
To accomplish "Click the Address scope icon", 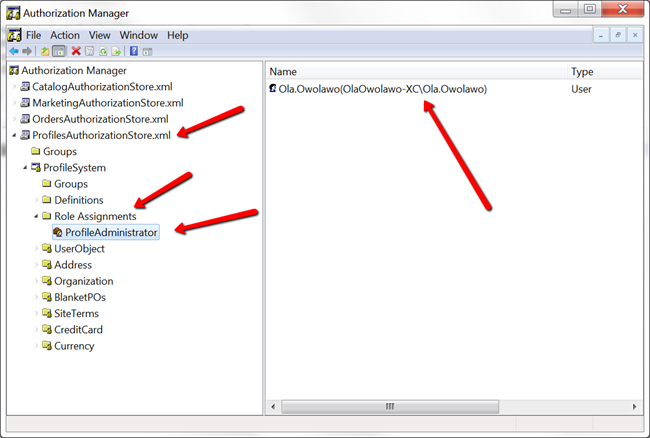I will point(47,264).
